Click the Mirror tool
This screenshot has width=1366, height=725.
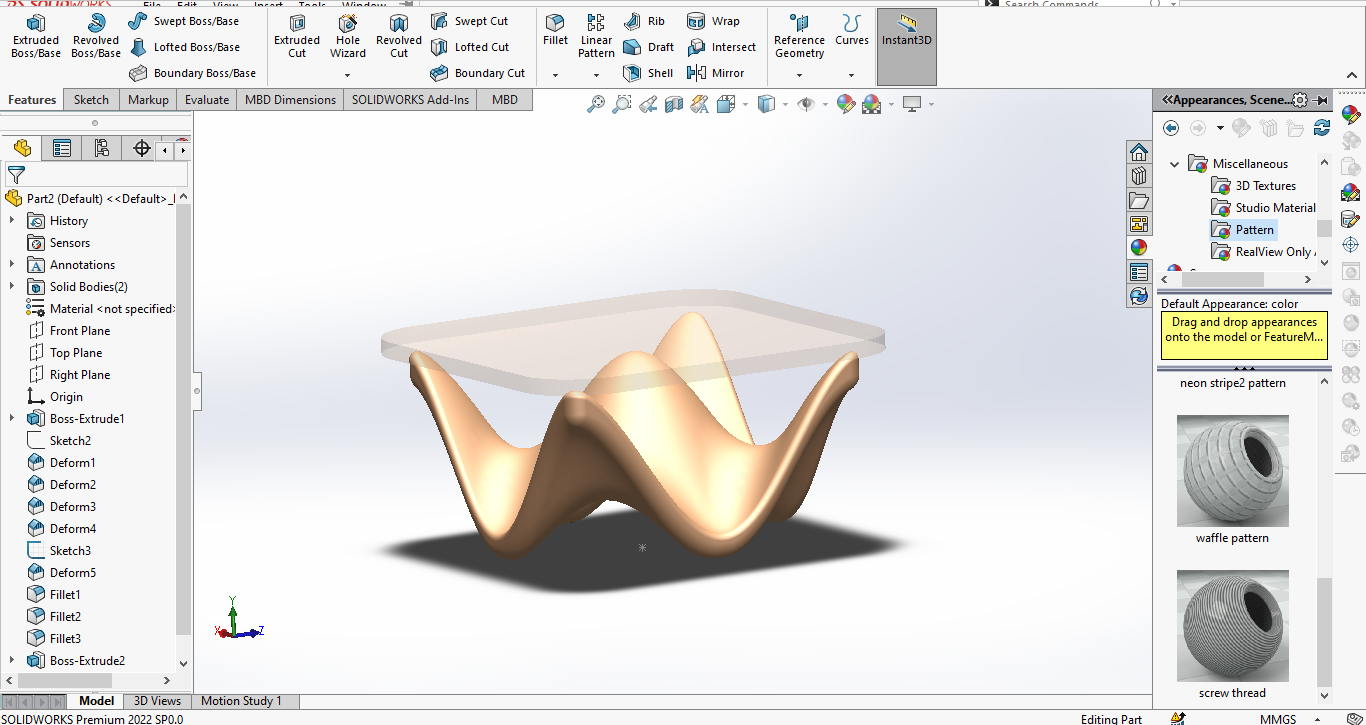pyautogui.click(x=716, y=73)
